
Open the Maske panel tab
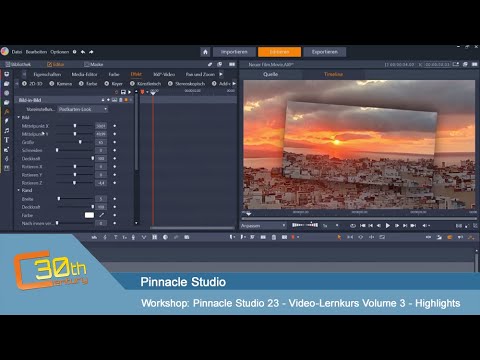94,64
